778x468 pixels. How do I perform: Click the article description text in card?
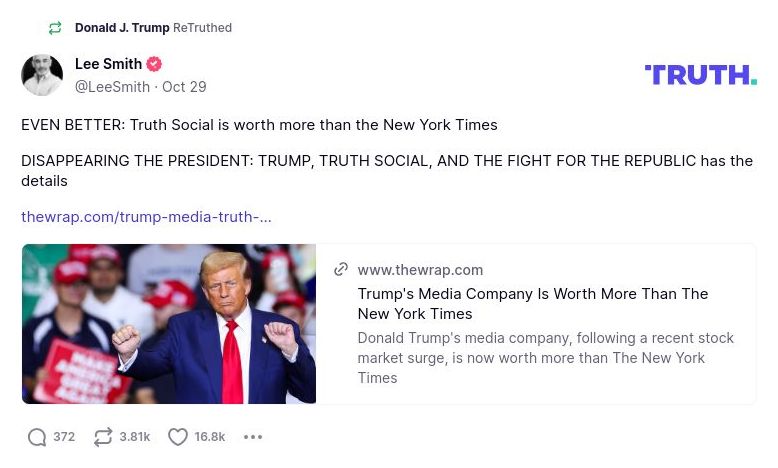click(x=545, y=358)
